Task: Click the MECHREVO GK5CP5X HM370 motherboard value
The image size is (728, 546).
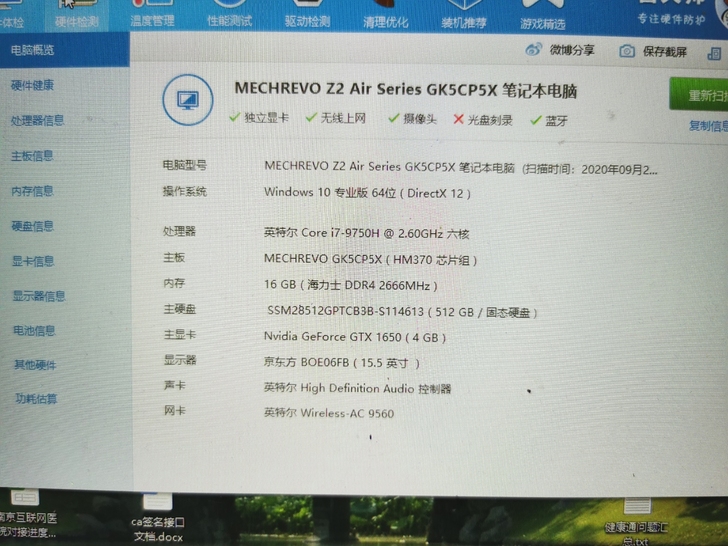Action: pyautogui.click(x=370, y=259)
